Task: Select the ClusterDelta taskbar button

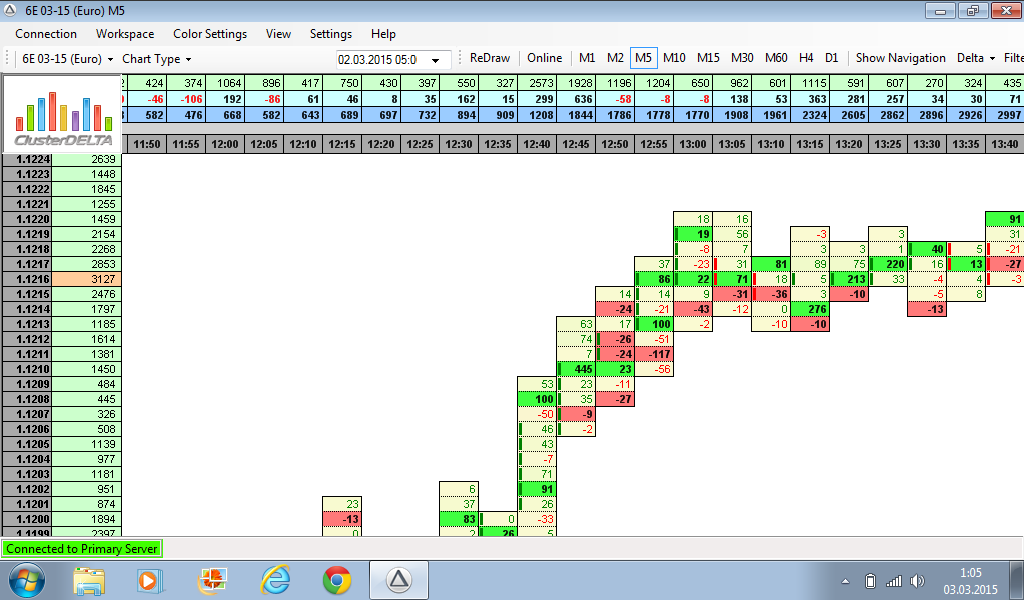Action: (x=399, y=580)
